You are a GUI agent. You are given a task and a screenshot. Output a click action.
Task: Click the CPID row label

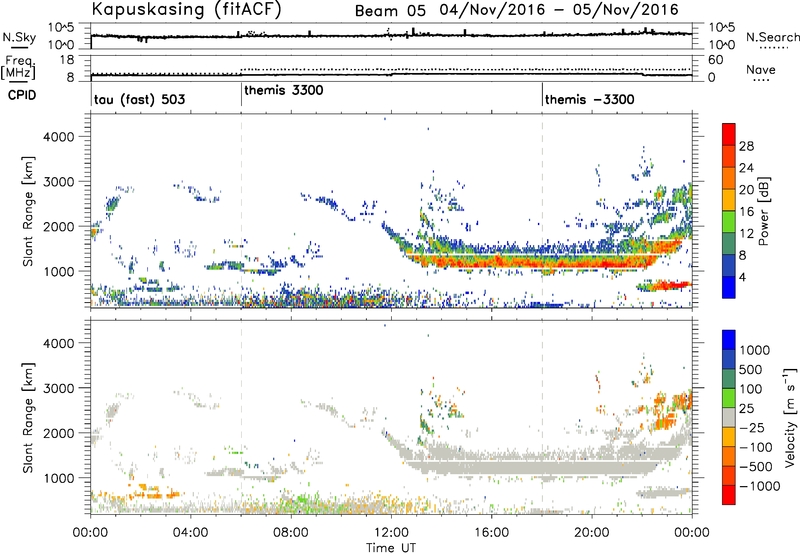tap(22, 95)
